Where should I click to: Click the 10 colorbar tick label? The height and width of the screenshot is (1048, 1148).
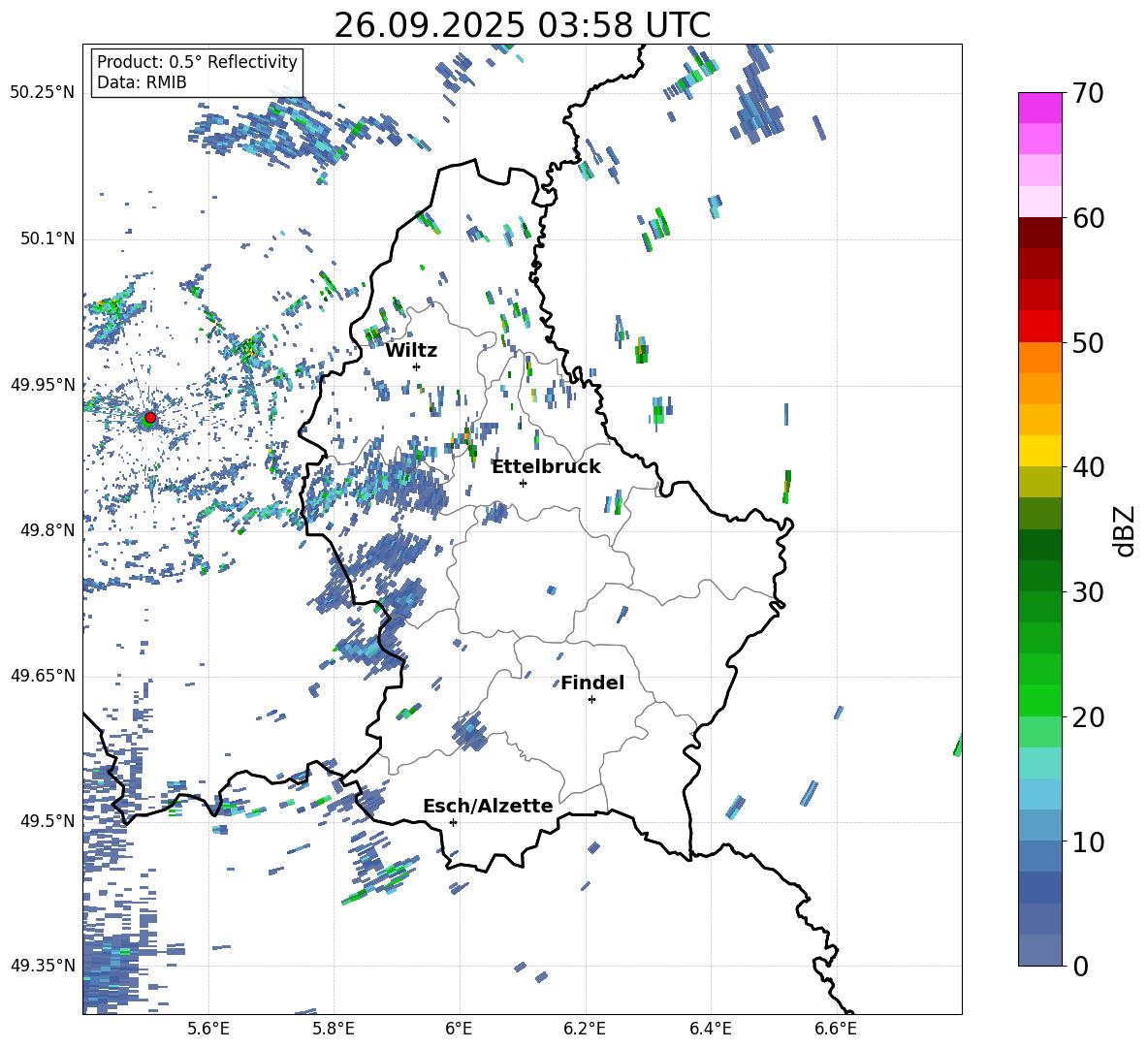coord(1088,842)
